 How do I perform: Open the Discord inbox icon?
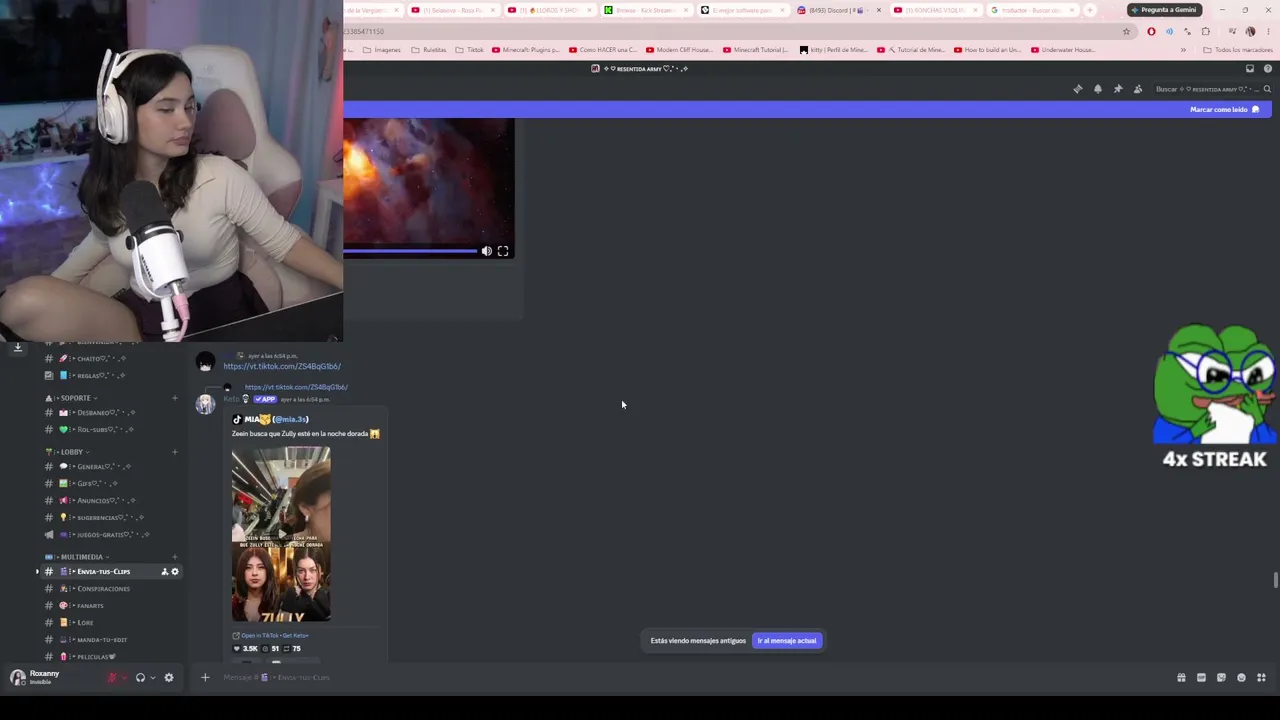click(x=1250, y=69)
